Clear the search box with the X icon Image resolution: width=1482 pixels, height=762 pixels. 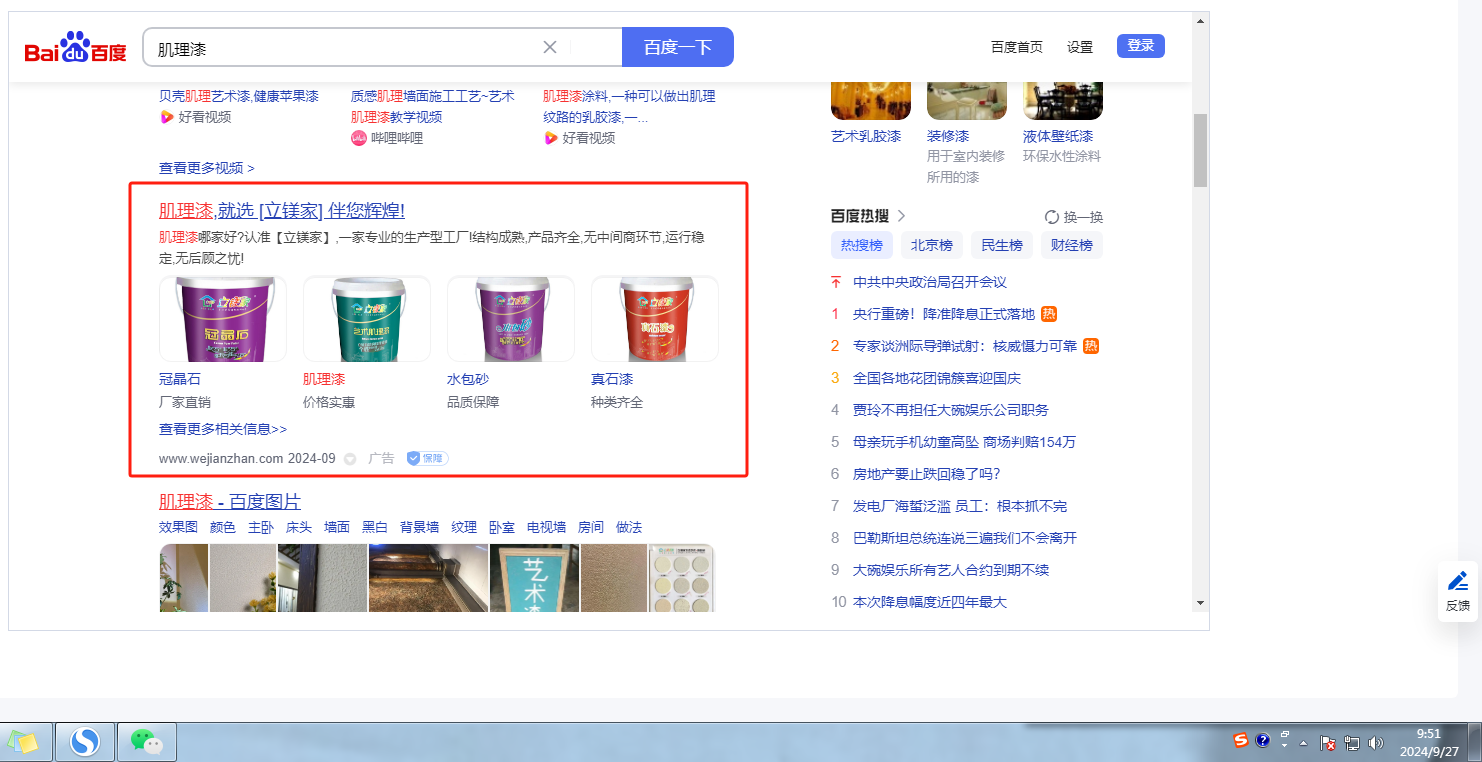549,47
